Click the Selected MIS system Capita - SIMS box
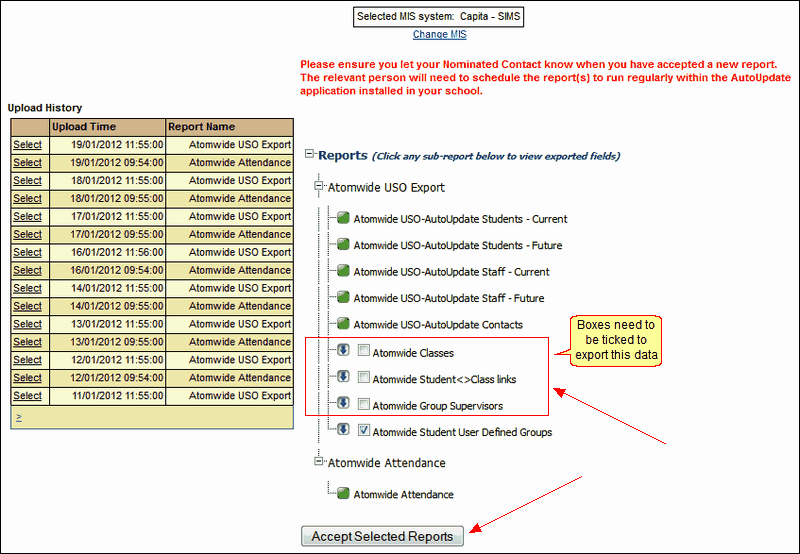 click(438, 16)
